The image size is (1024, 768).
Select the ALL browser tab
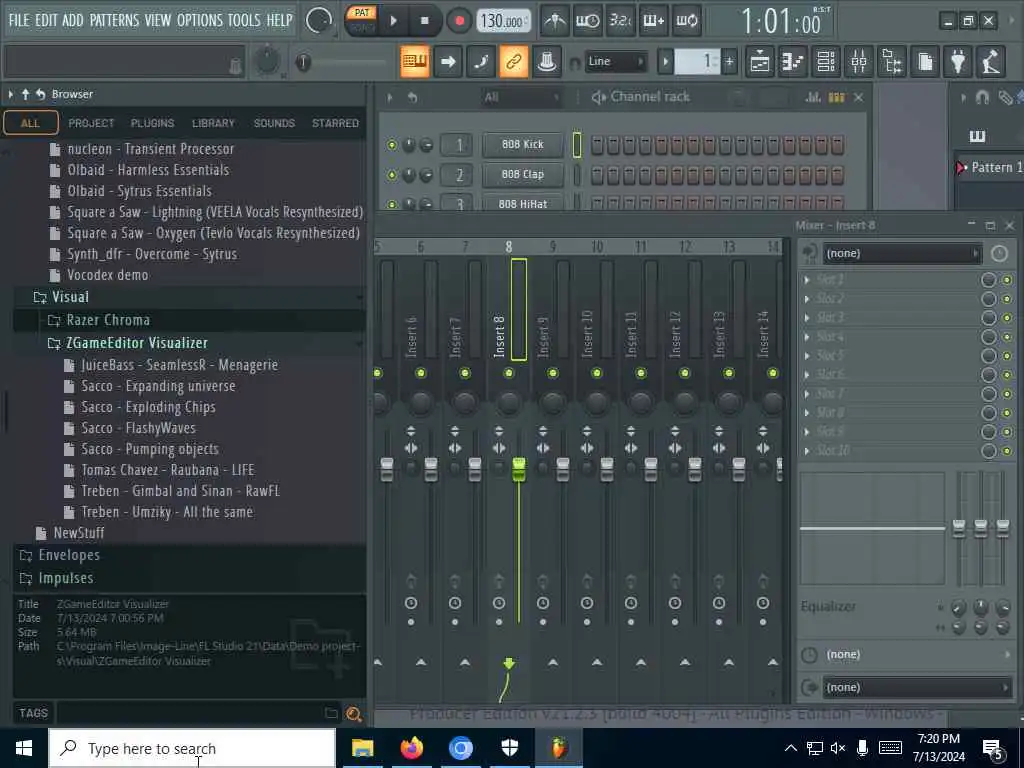coord(30,123)
